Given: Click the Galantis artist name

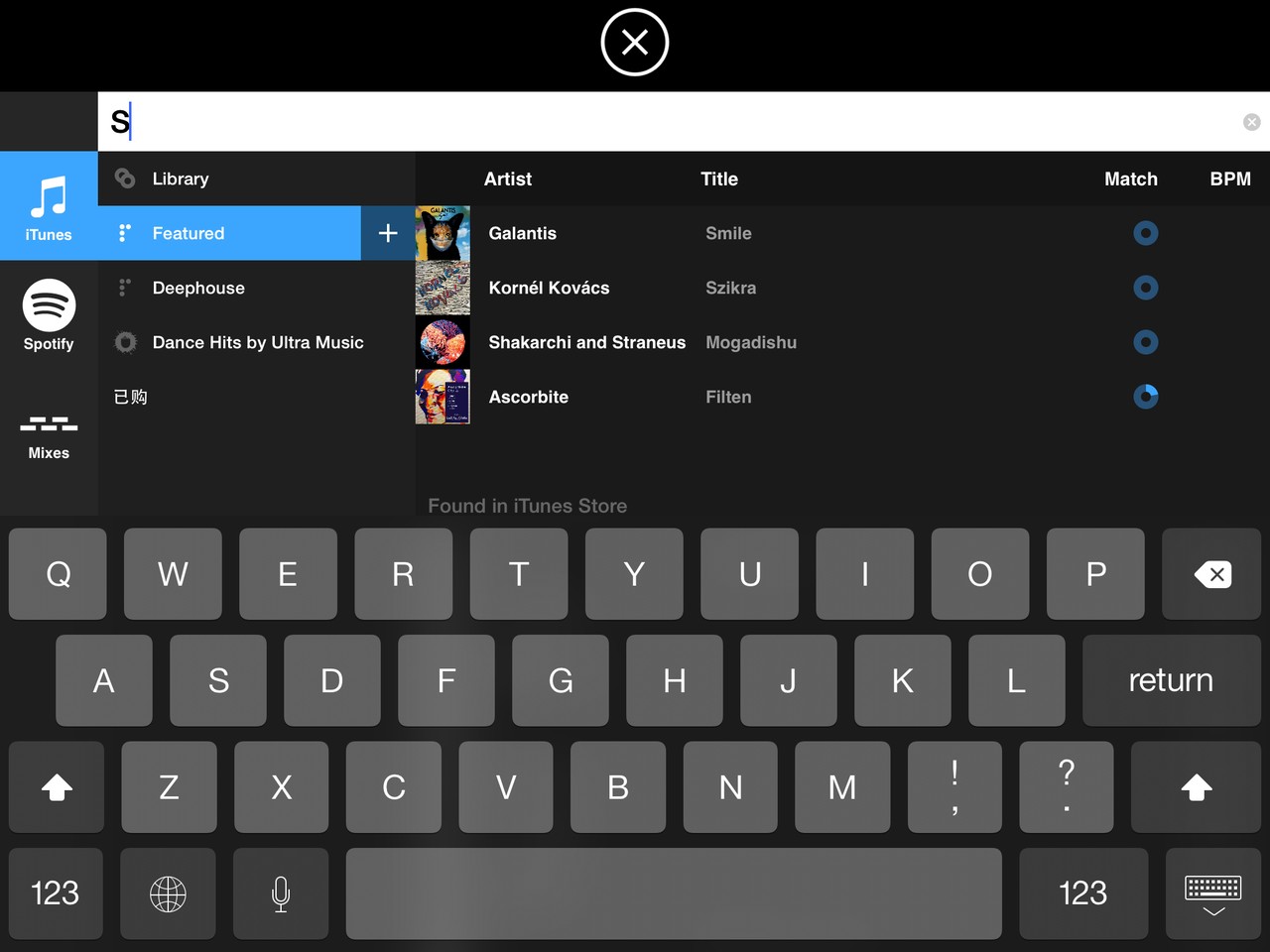Looking at the screenshot, I should coord(522,233).
